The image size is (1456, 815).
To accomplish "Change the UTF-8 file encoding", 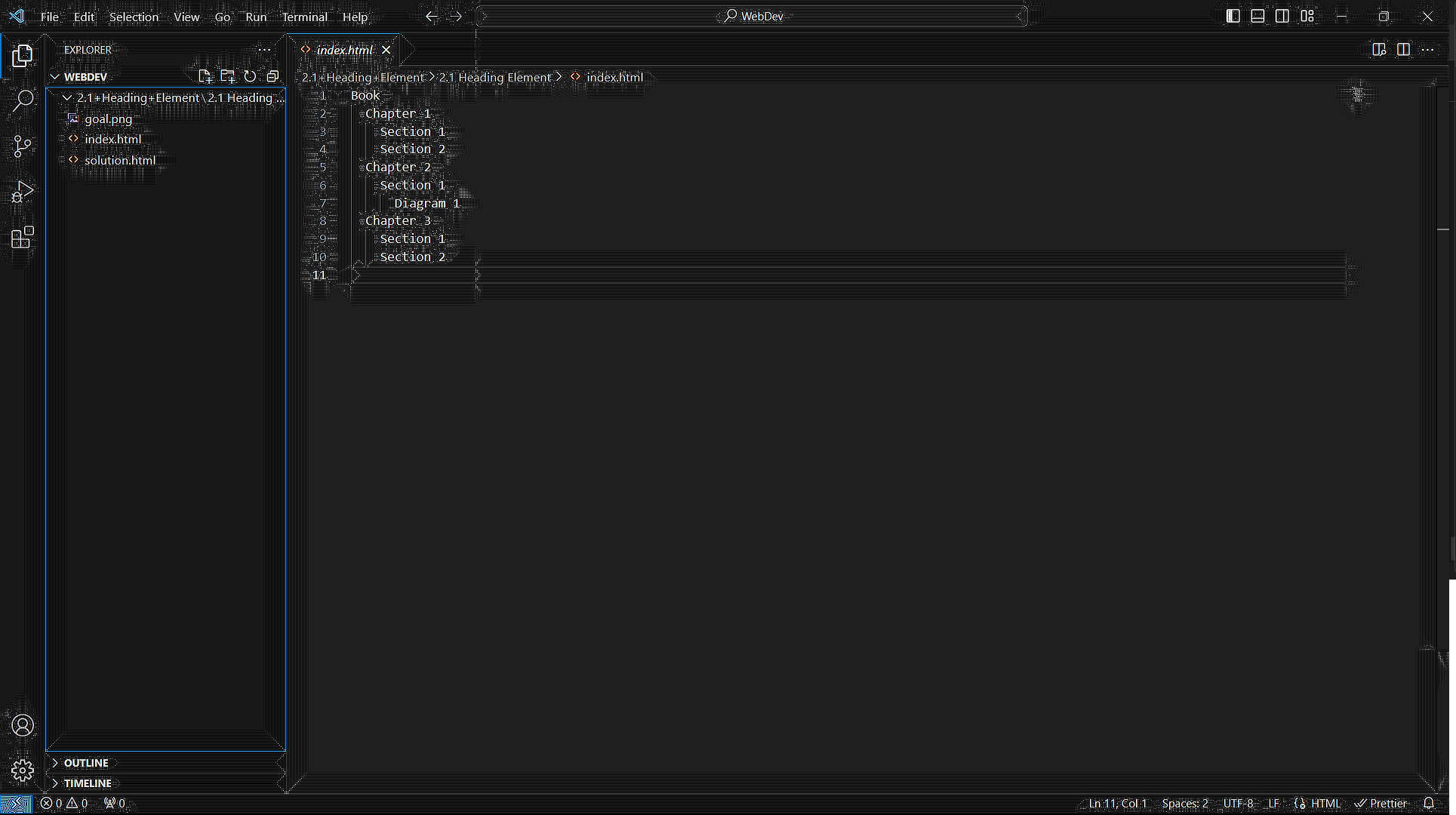I will [1238, 804].
